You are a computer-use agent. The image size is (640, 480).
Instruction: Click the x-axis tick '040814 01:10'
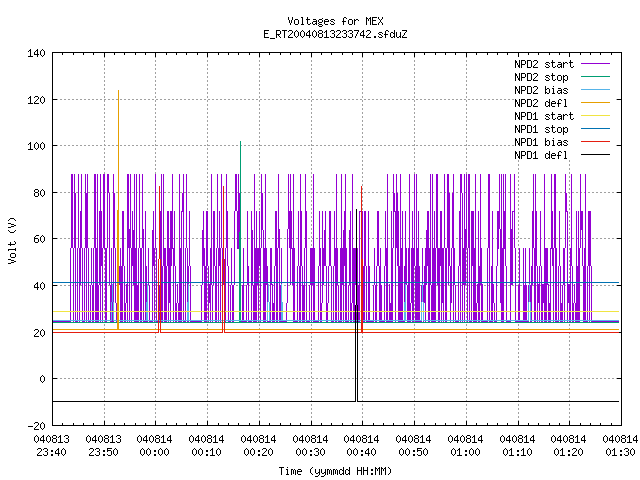[517, 446]
